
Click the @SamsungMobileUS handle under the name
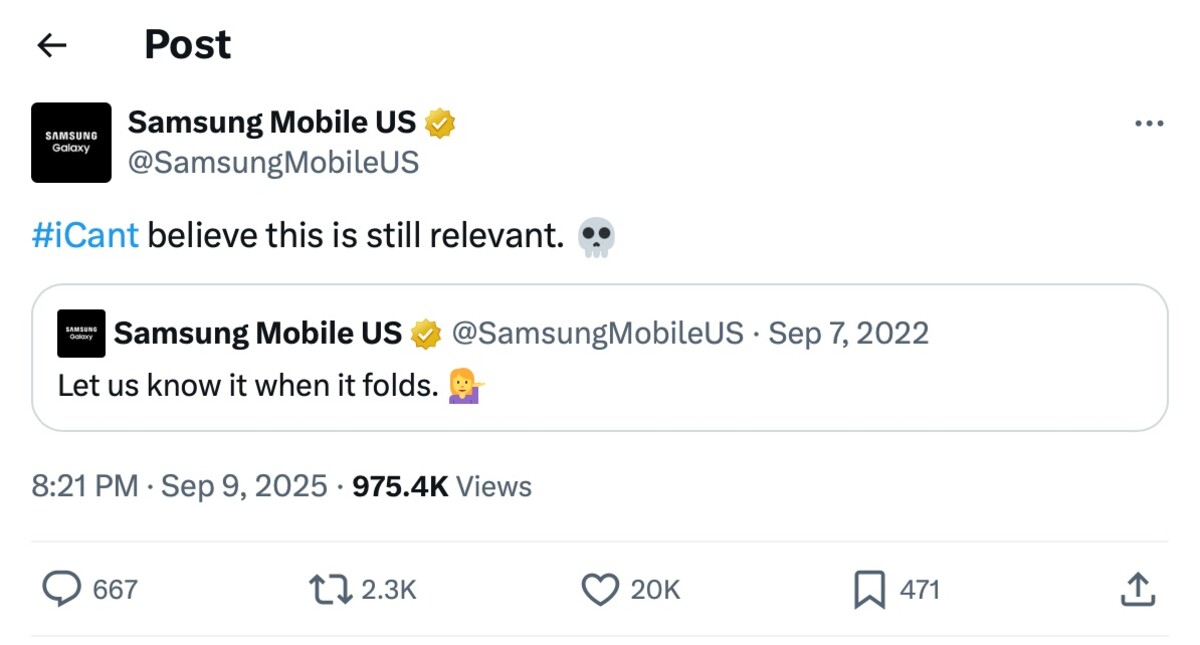tap(273, 162)
